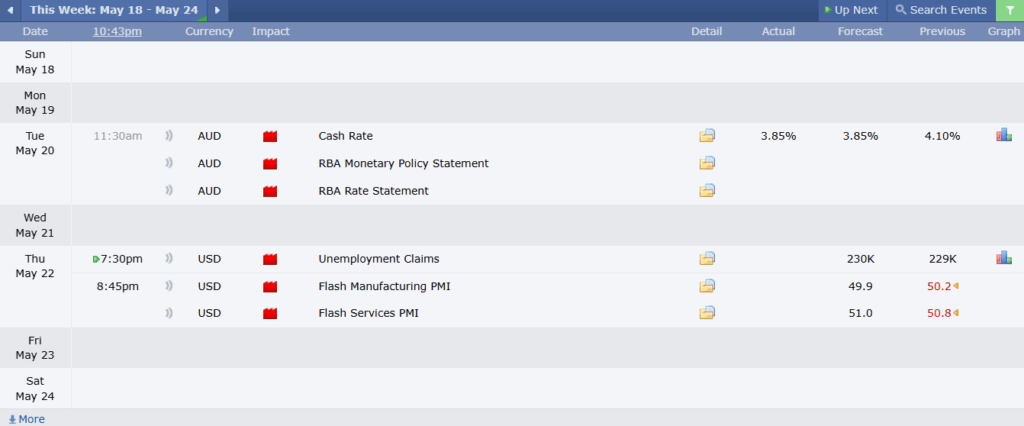Select This Week: May 18 - May 24 tab
This screenshot has height=426, width=1024.
[x=114, y=10]
